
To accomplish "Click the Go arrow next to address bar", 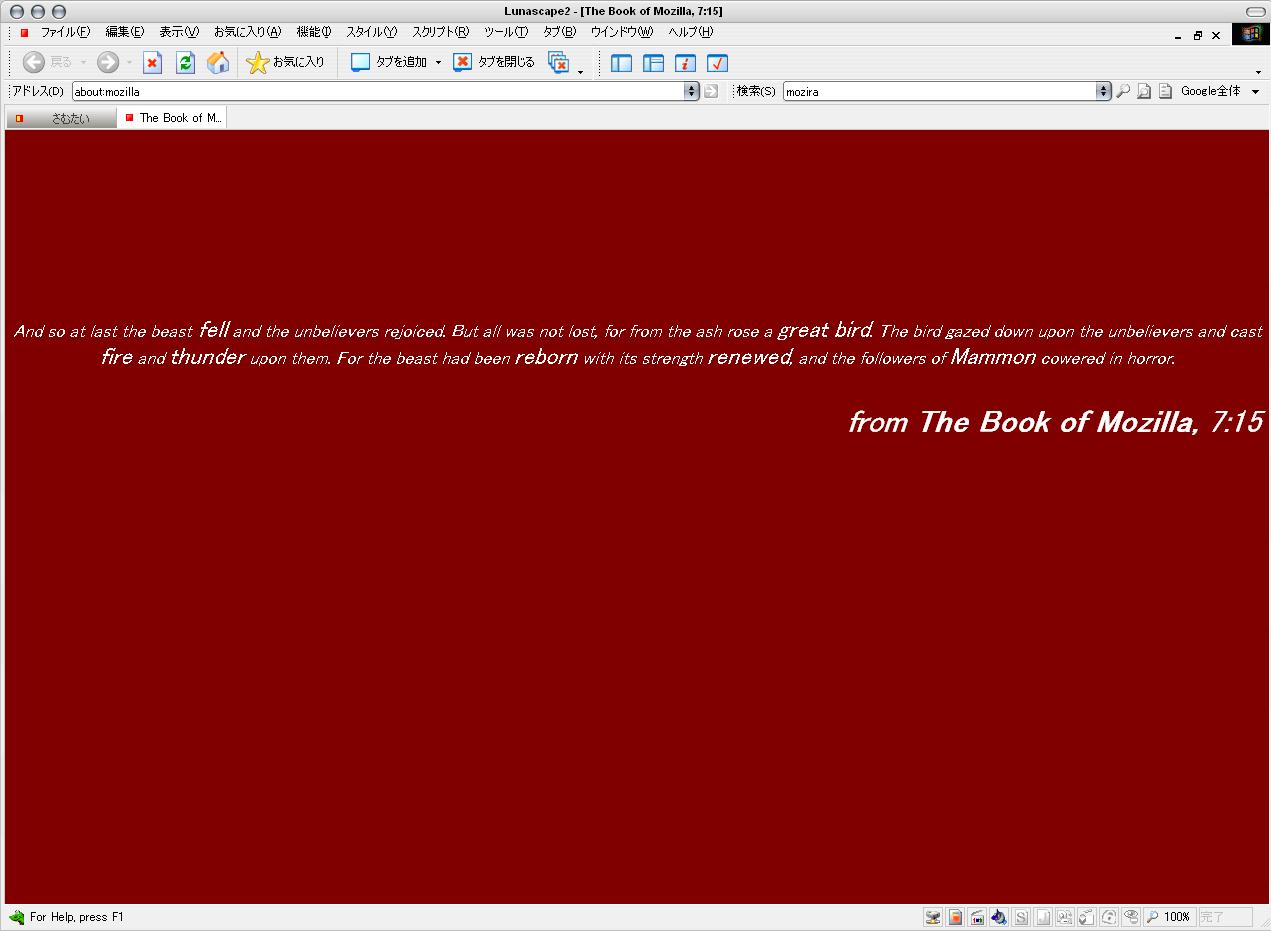I will [x=711, y=91].
